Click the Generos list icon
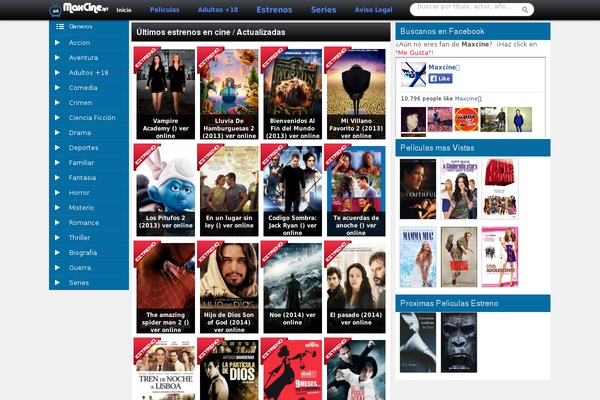Screen dimensions: 600x400 (x=60, y=26)
